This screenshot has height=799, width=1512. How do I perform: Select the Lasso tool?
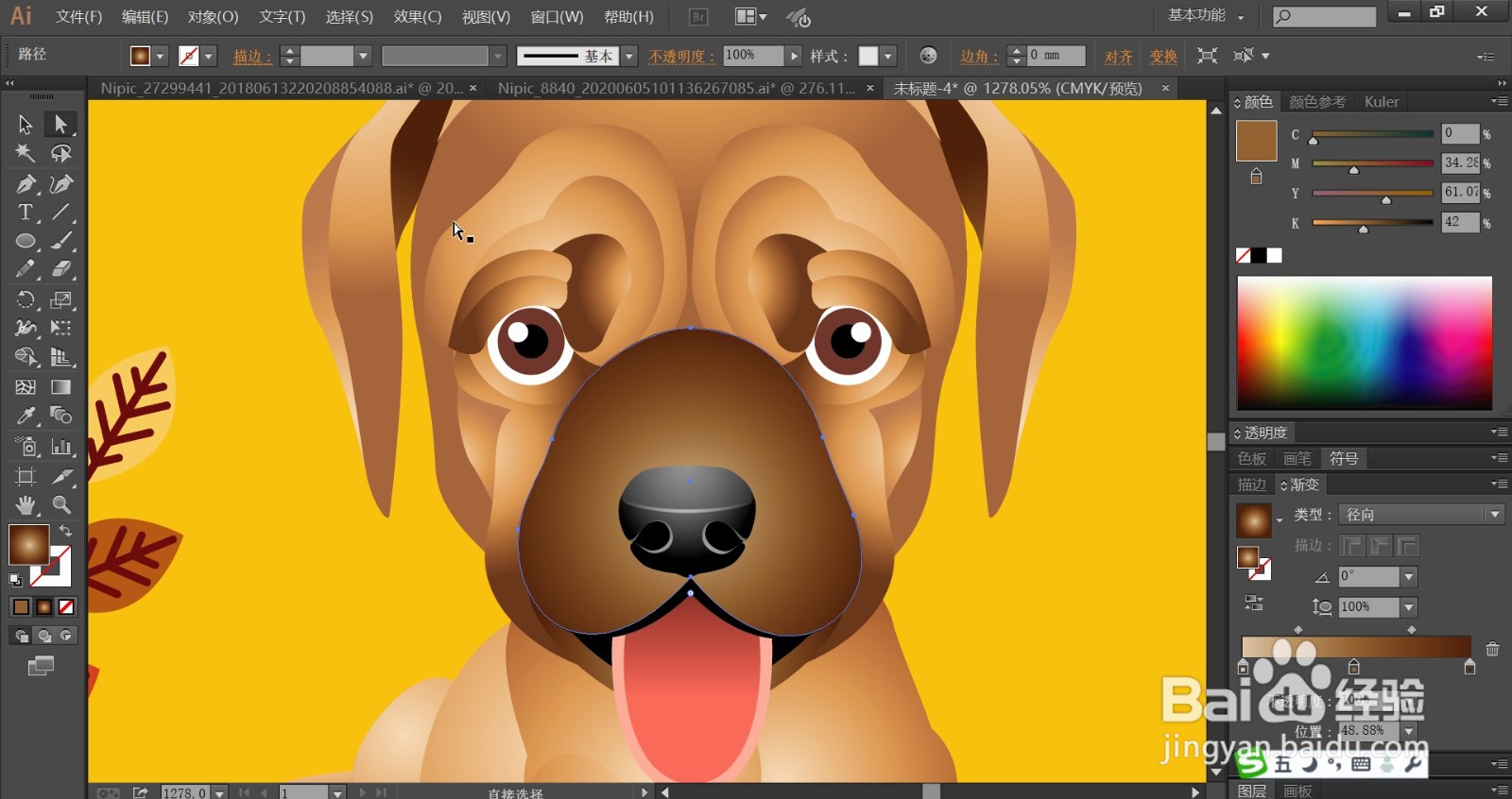click(x=60, y=153)
